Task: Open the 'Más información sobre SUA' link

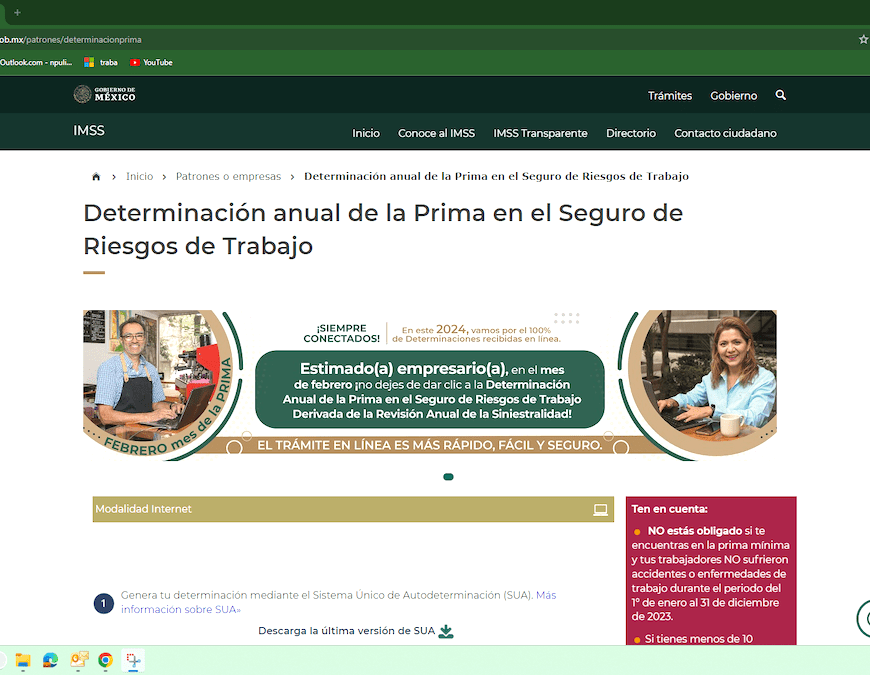Action: [x=180, y=609]
